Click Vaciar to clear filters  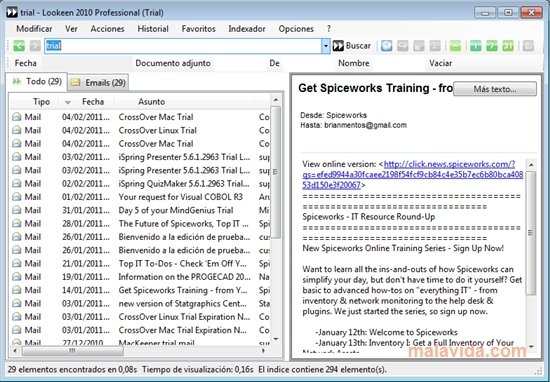tap(441, 63)
